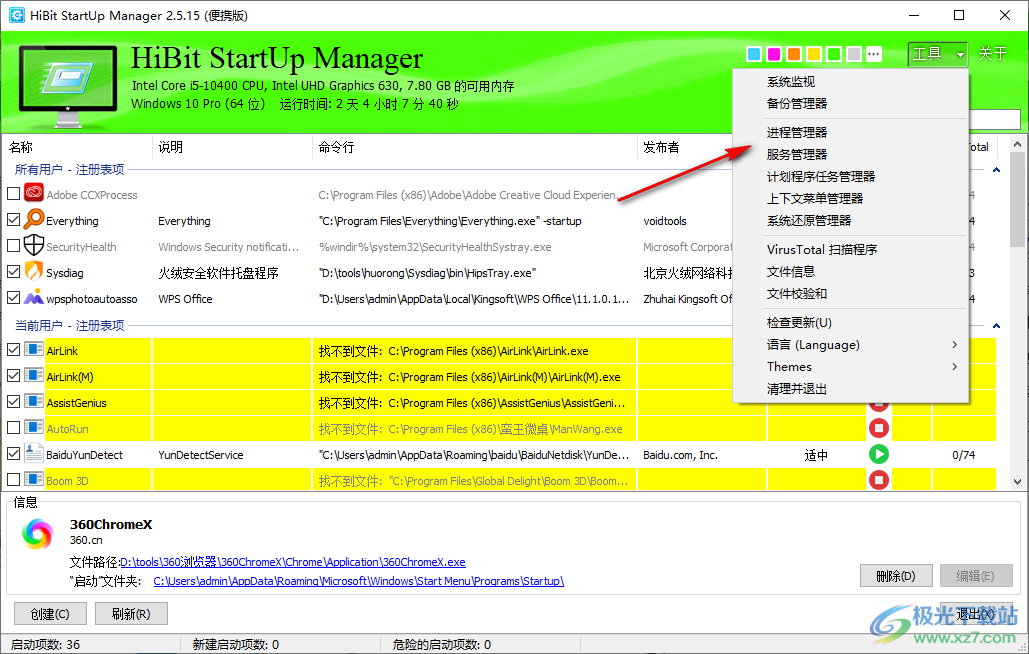Screen dimensions: 1029x654
Task: Click the 创建(C) button
Action: click(50, 614)
